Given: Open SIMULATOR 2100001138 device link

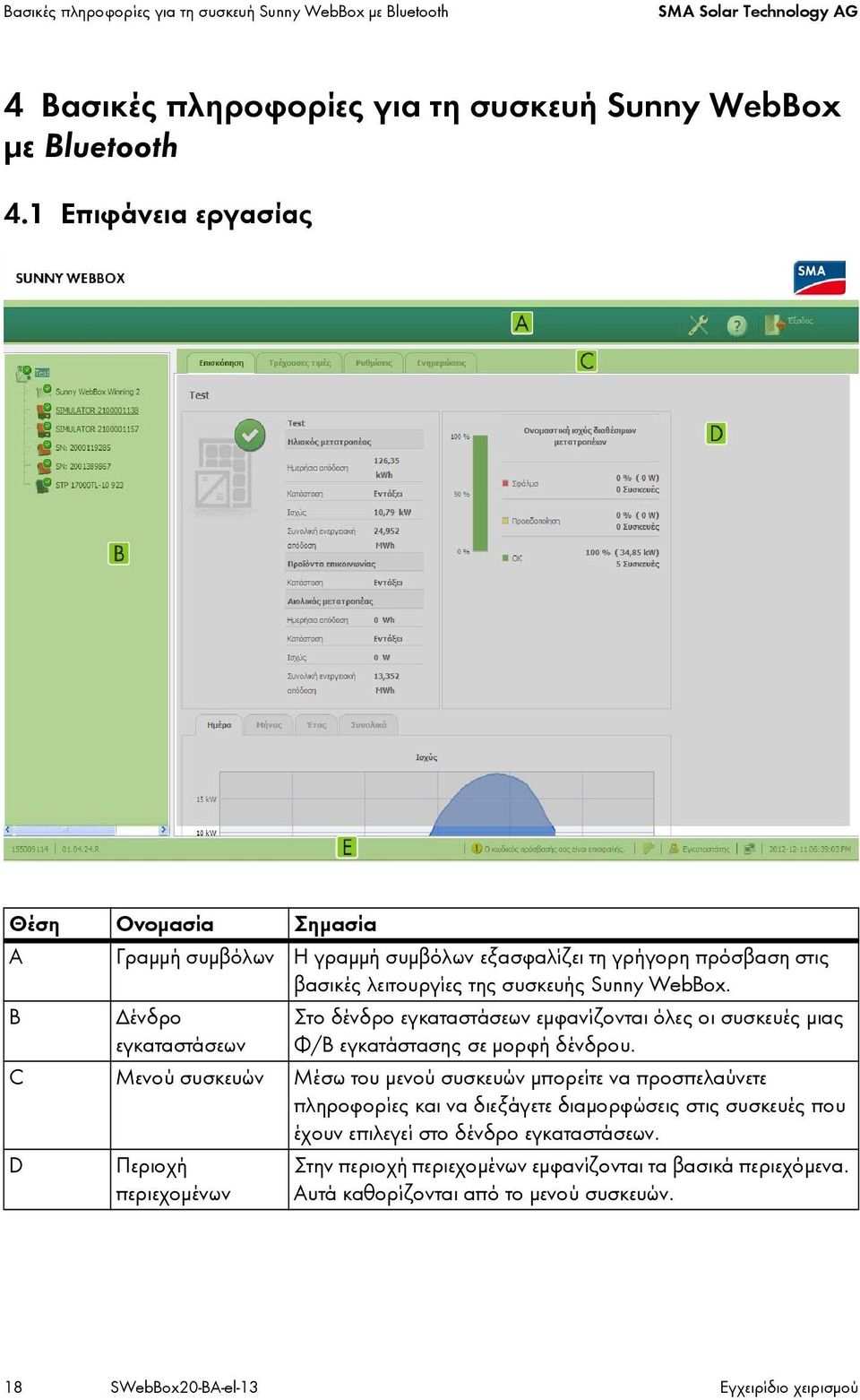Looking at the screenshot, I should [97, 410].
